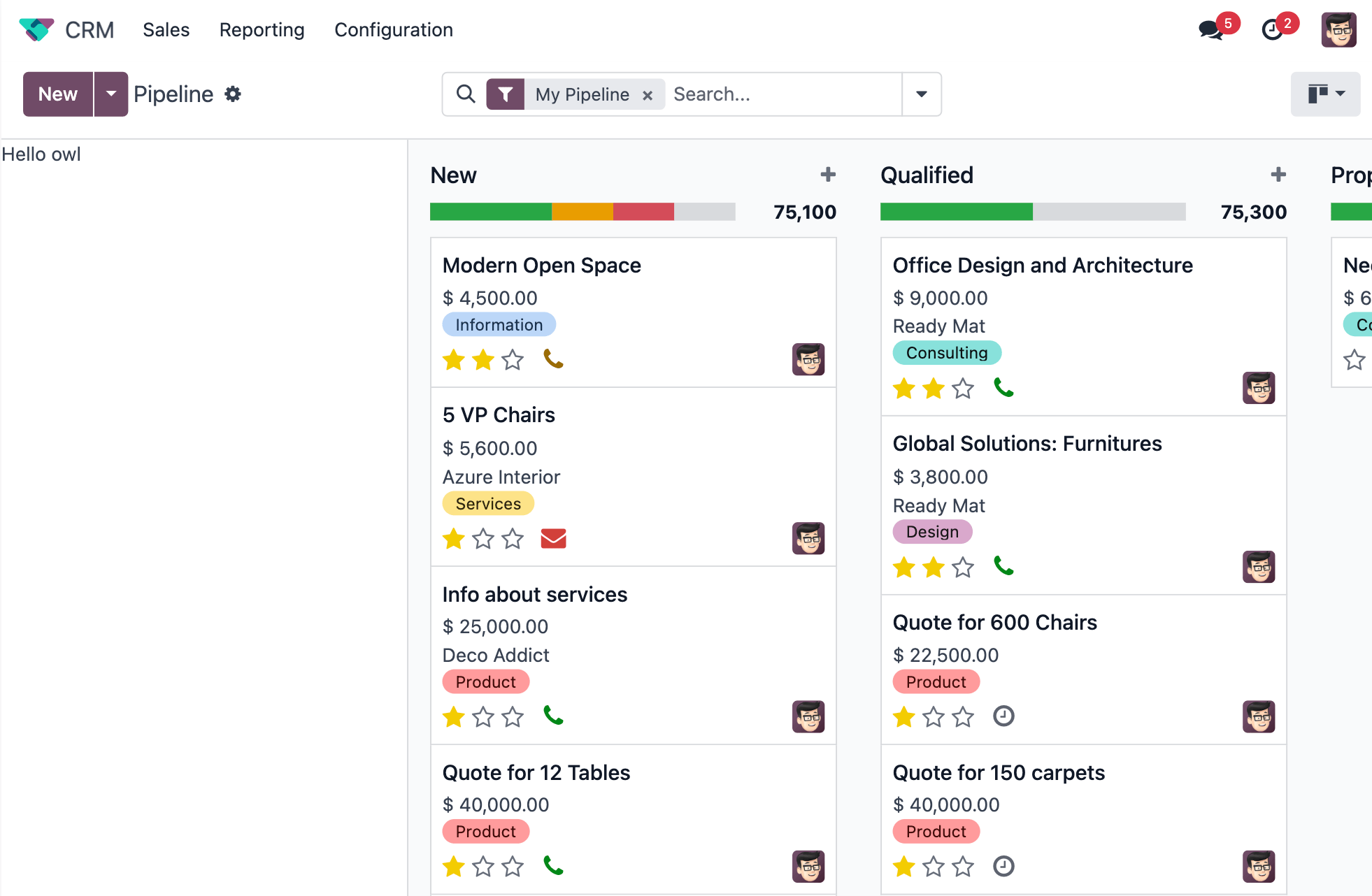Toggle the third star on Modern Open Space

[513, 360]
